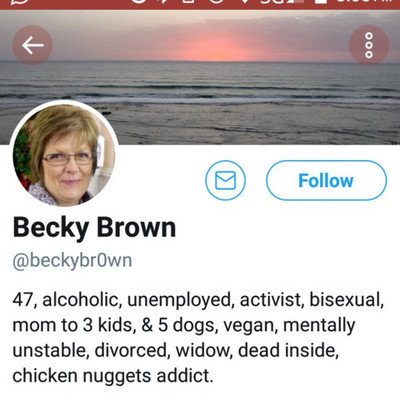Tap the battery icon in status bar
Screen dimensions: 400x400
(x=323, y=2)
